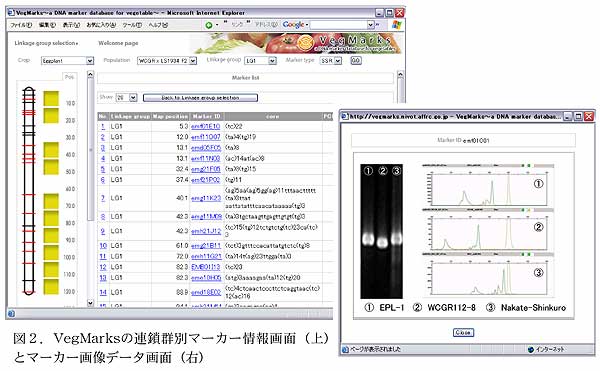Click the row number 14 link
The width and height of the screenshot is (600, 371).
click(103, 292)
